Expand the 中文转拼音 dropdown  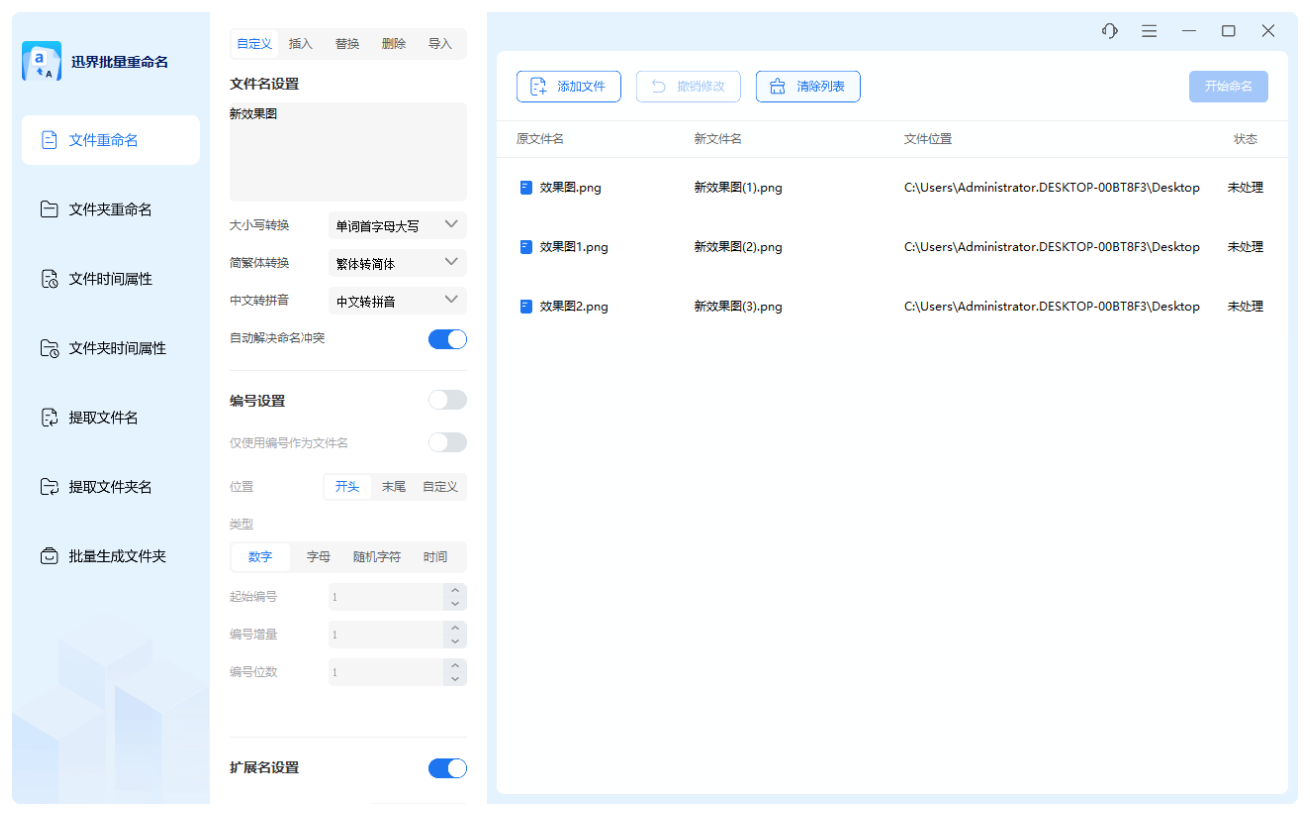click(397, 300)
